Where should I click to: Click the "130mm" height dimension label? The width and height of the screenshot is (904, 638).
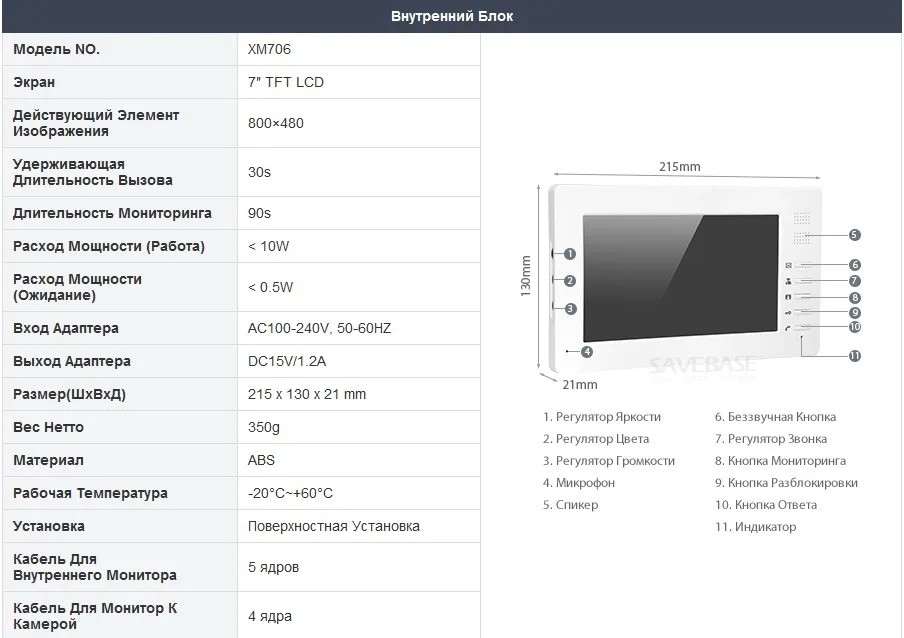525,277
